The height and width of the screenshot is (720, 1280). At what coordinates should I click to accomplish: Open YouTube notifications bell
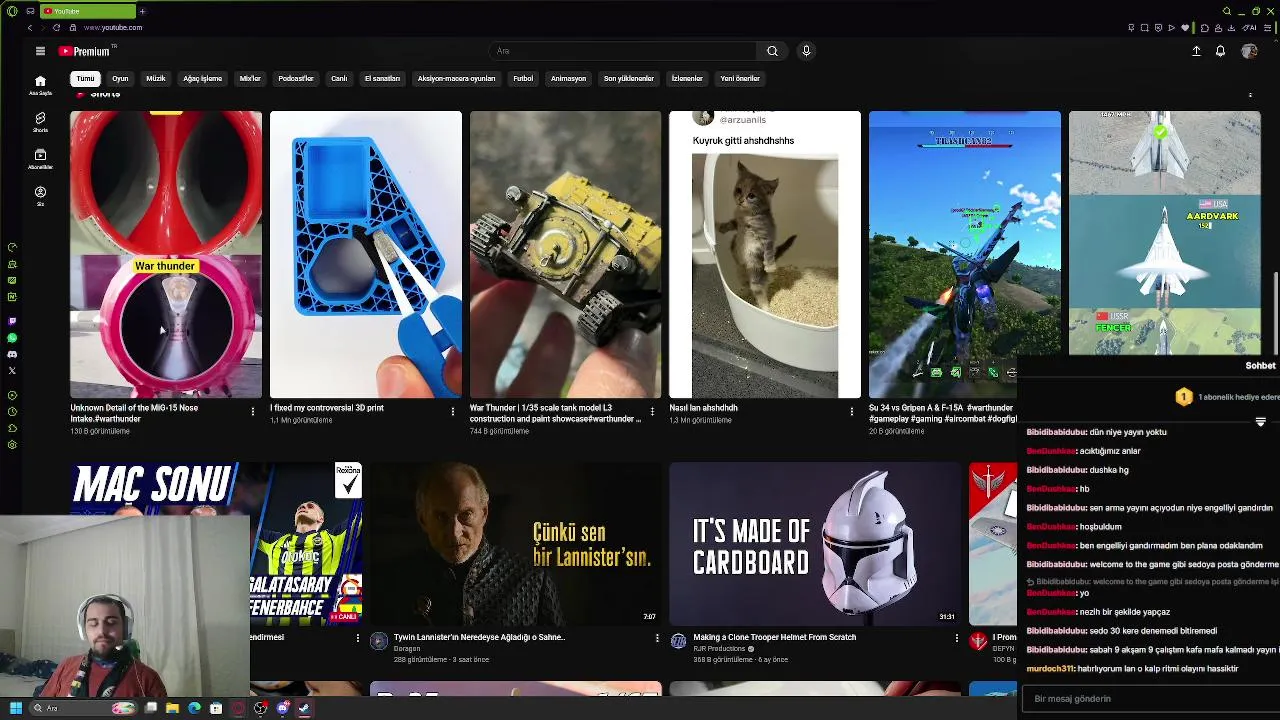1220,51
